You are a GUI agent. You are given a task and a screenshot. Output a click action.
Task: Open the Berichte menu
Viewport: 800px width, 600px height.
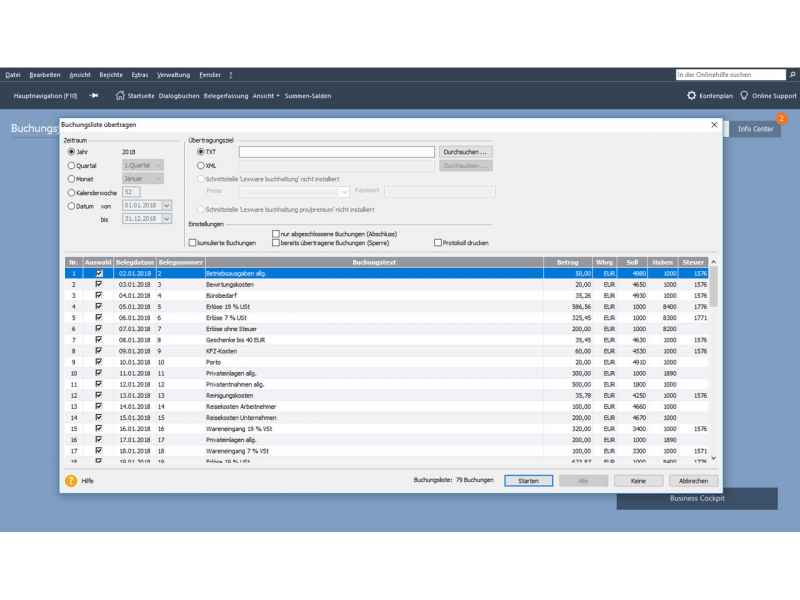click(x=110, y=75)
